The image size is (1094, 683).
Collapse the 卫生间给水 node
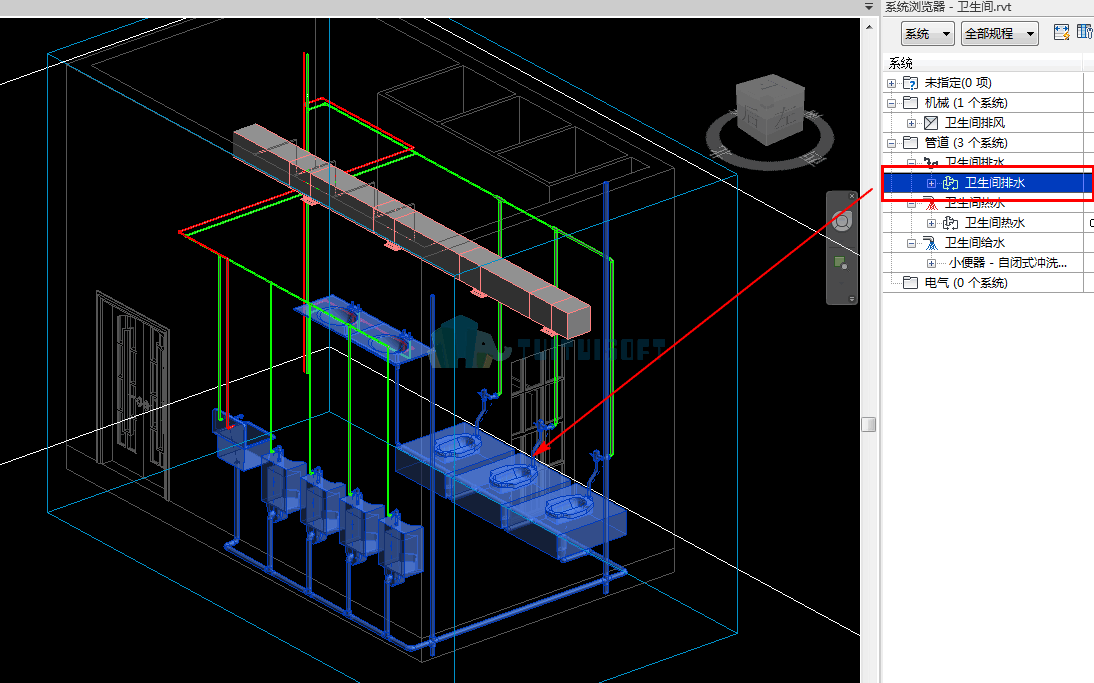911,243
